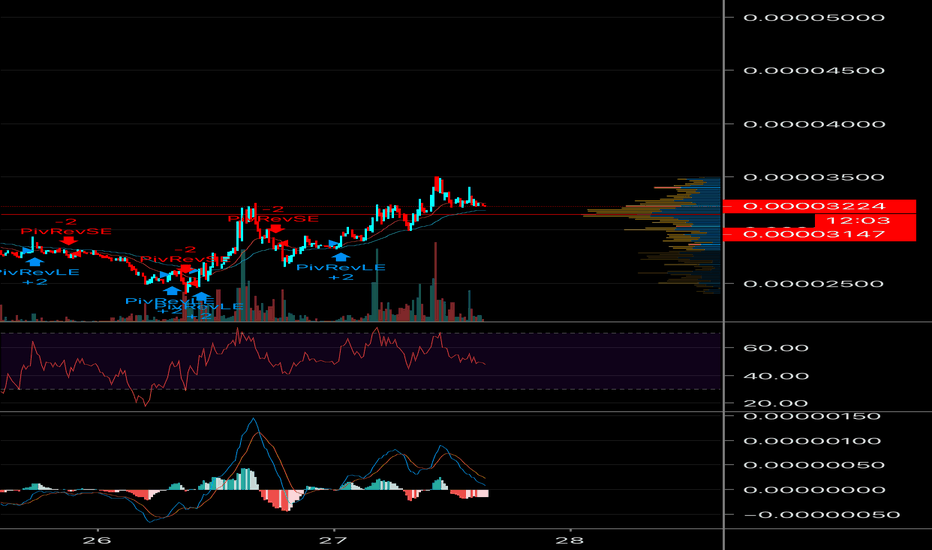Click date 27 on the time axis

(x=333, y=540)
